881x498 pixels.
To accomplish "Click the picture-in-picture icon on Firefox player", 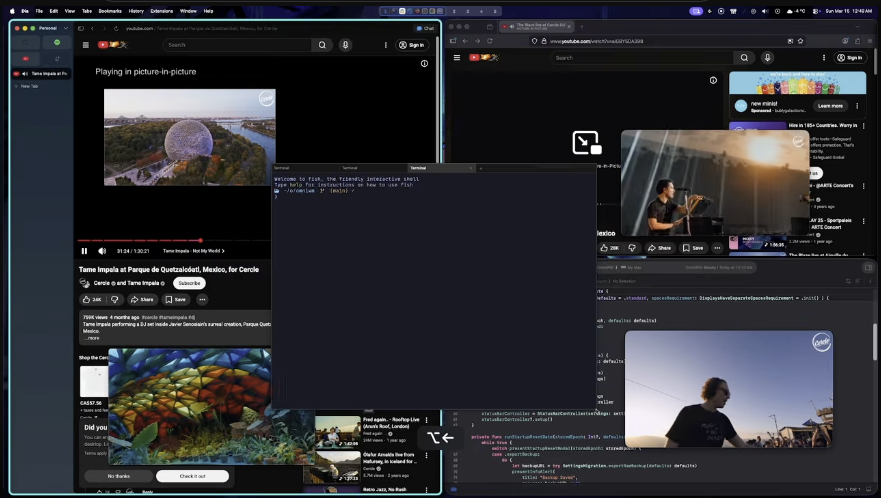I will pyautogui.click(x=587, y=143).
